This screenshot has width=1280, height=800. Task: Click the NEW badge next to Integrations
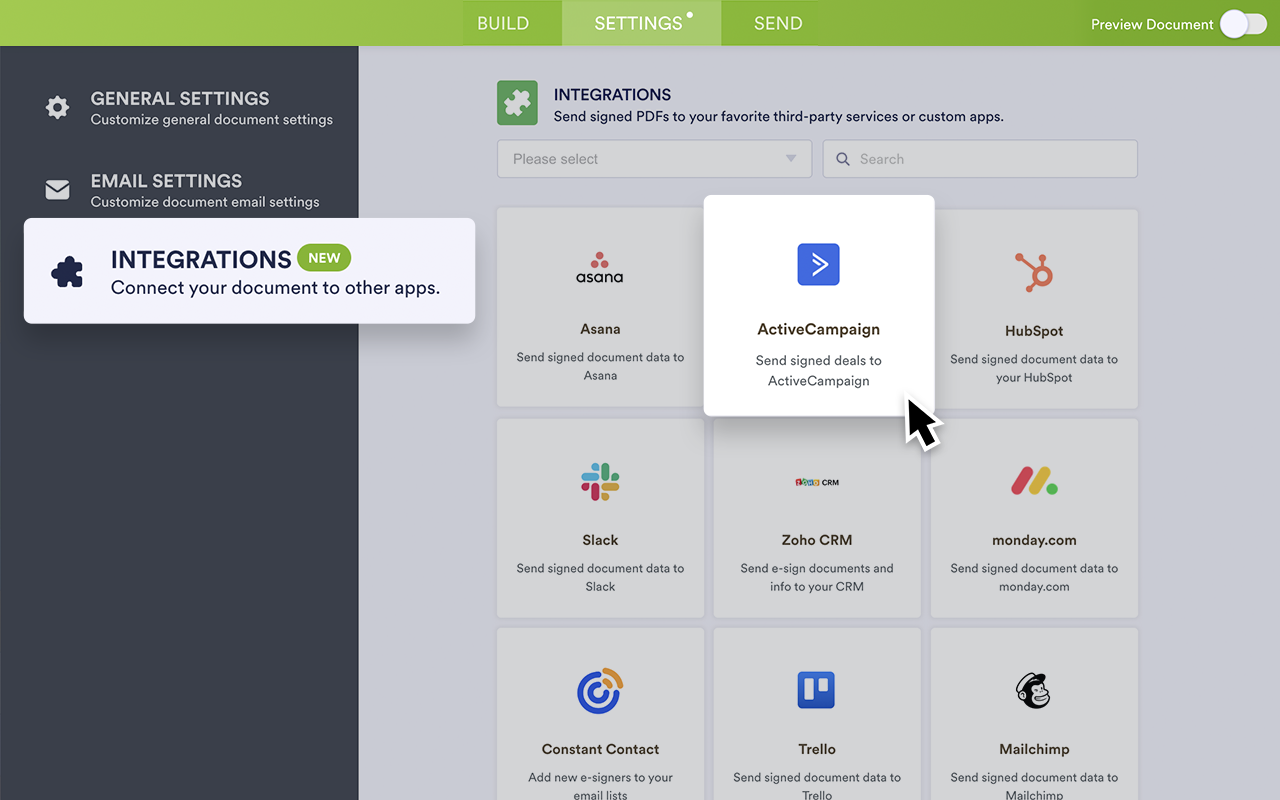(x=324, y=257)
